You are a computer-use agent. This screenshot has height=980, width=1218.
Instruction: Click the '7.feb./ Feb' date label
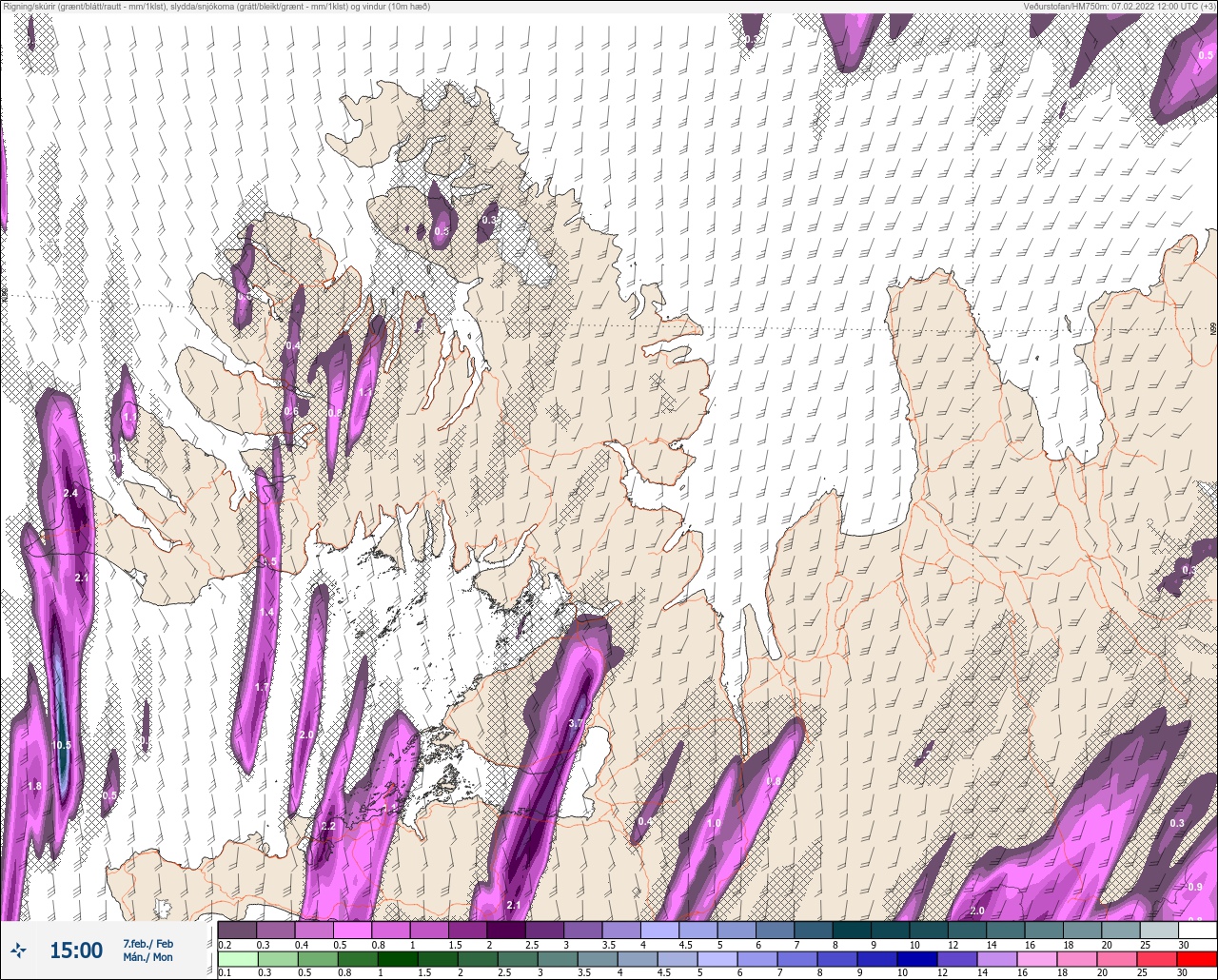147,943
